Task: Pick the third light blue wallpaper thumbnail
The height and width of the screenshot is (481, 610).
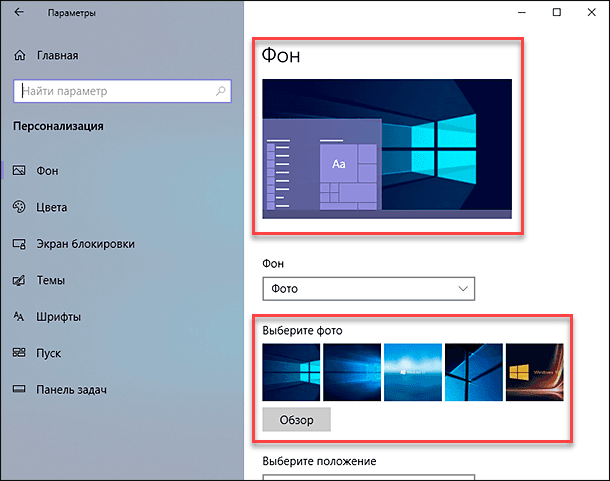Action: coord(413,372)
